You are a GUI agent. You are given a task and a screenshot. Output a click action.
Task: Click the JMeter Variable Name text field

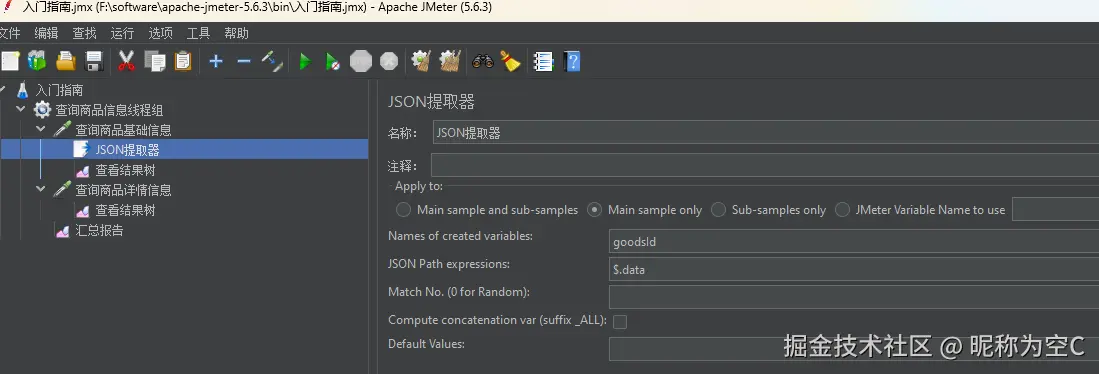(x=1056, y=209)
